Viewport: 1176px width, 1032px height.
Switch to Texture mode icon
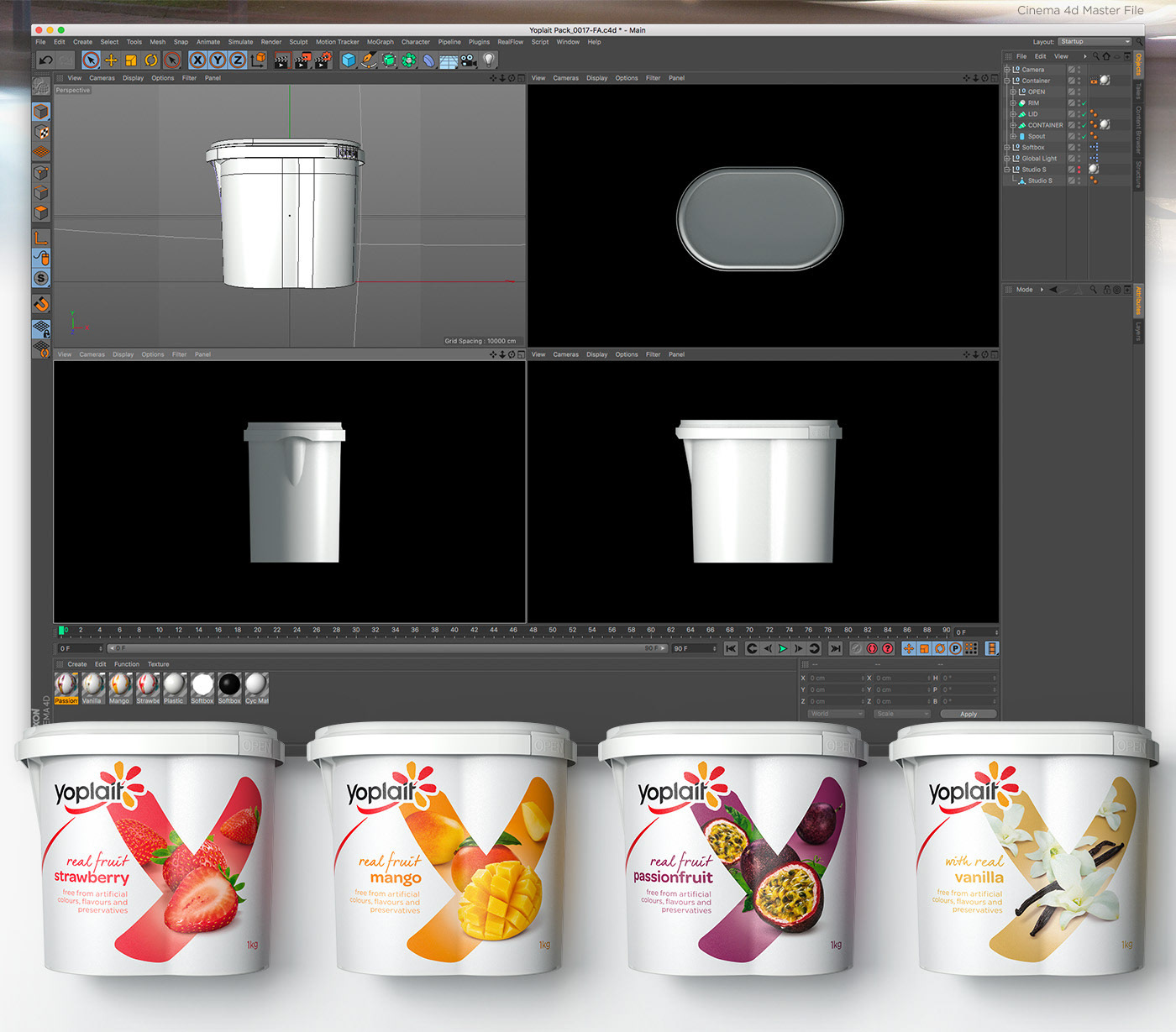pyautogui.click(x=40, y=132)
